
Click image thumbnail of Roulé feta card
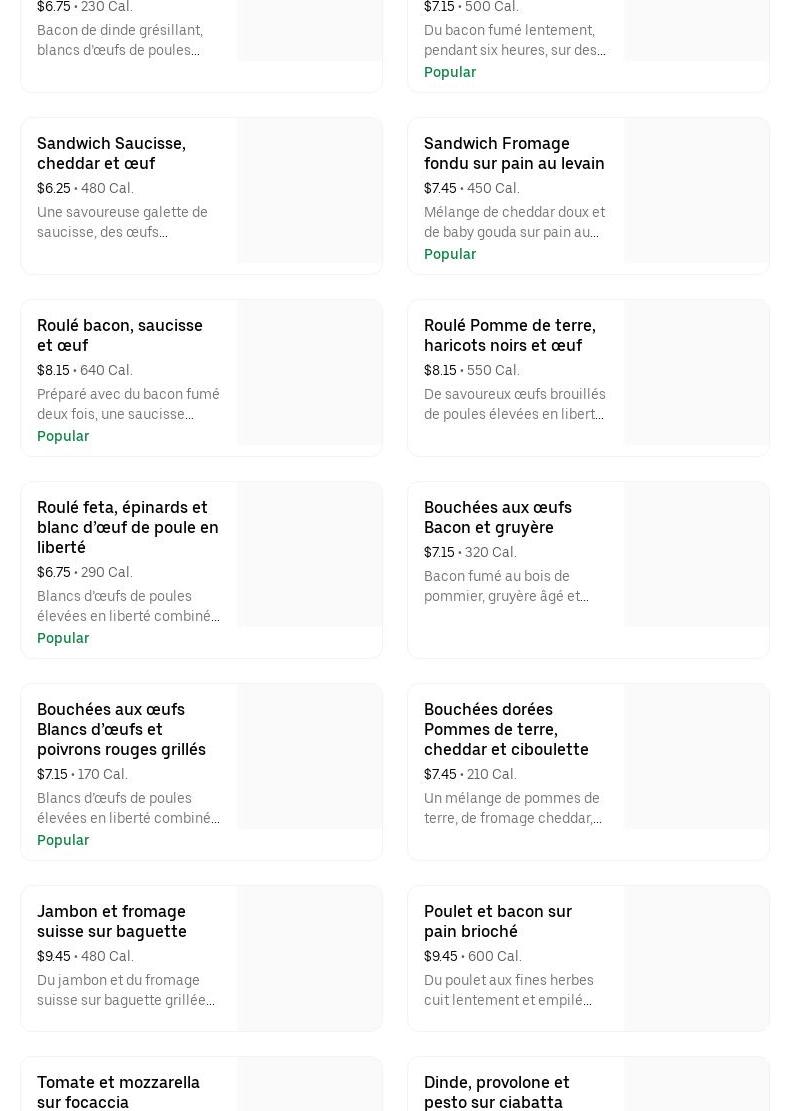tap(309, 555)
